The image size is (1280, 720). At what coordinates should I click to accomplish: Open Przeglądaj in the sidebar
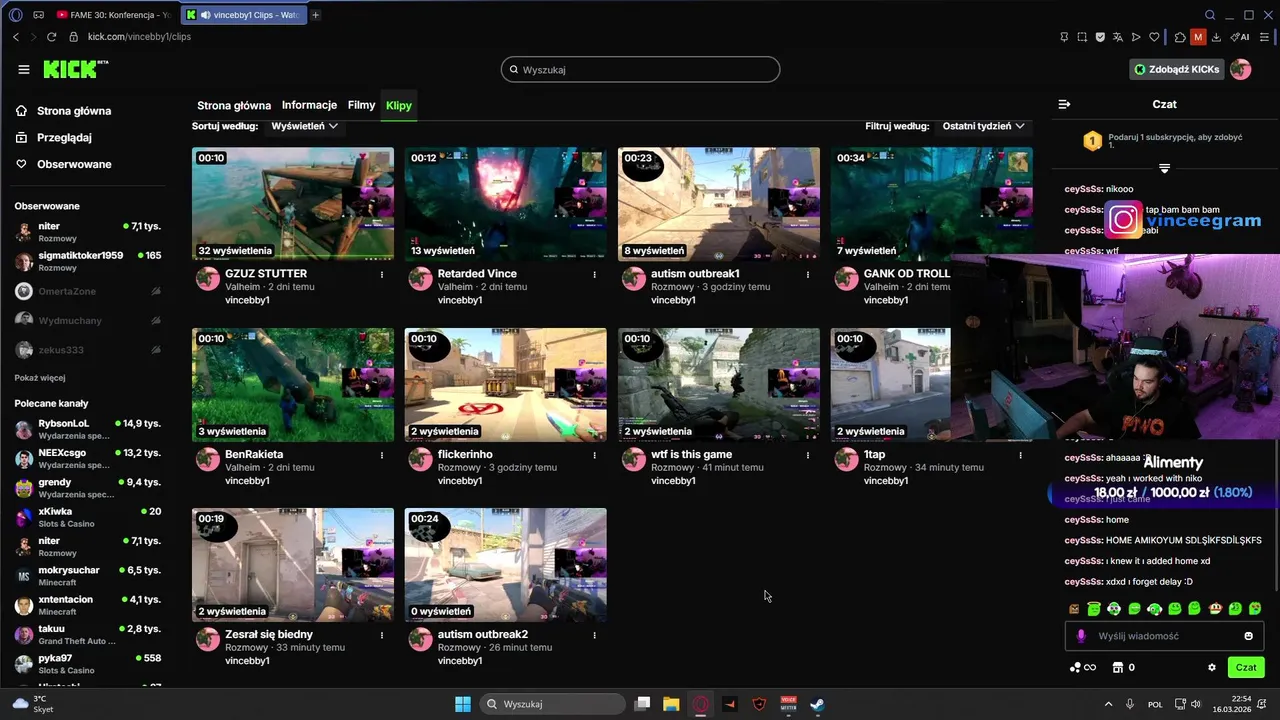54,137
